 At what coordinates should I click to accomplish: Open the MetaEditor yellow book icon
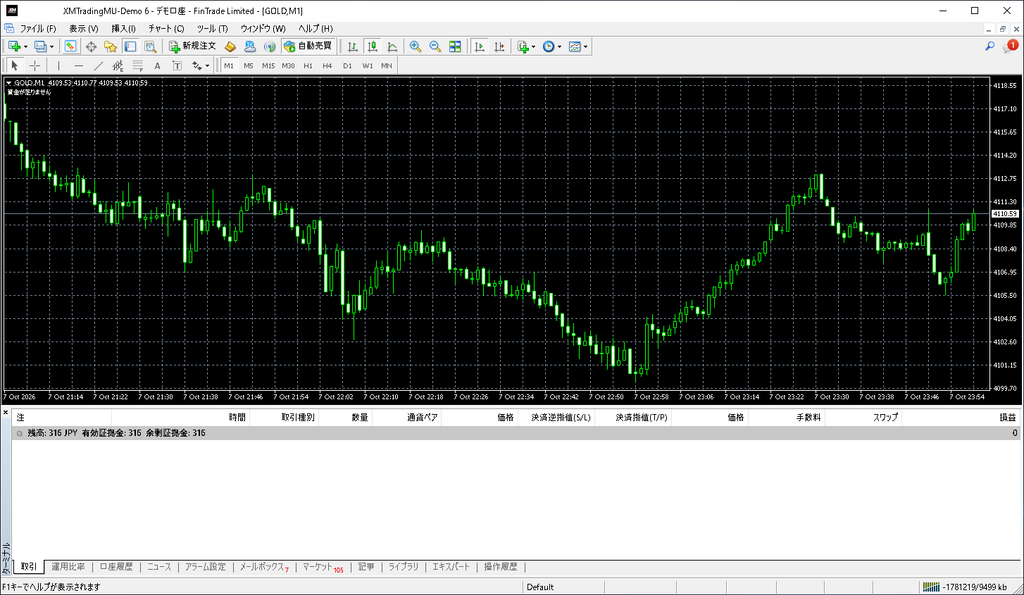pyautogui.click(x=230, y=46)
